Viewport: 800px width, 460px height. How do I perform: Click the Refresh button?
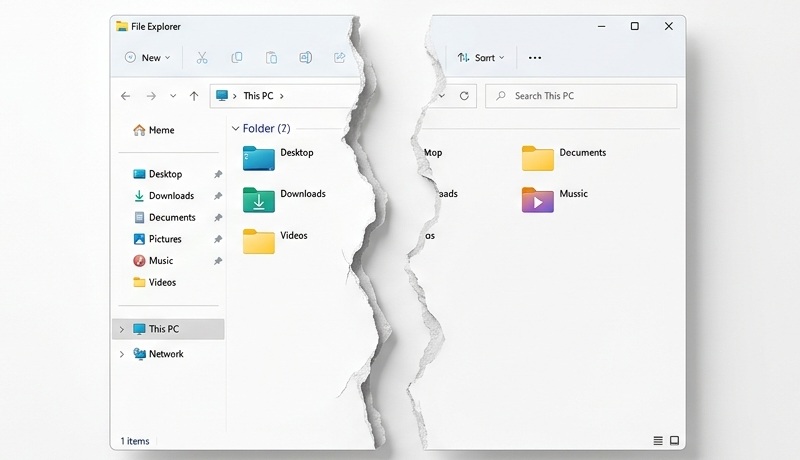coord(464,96)
